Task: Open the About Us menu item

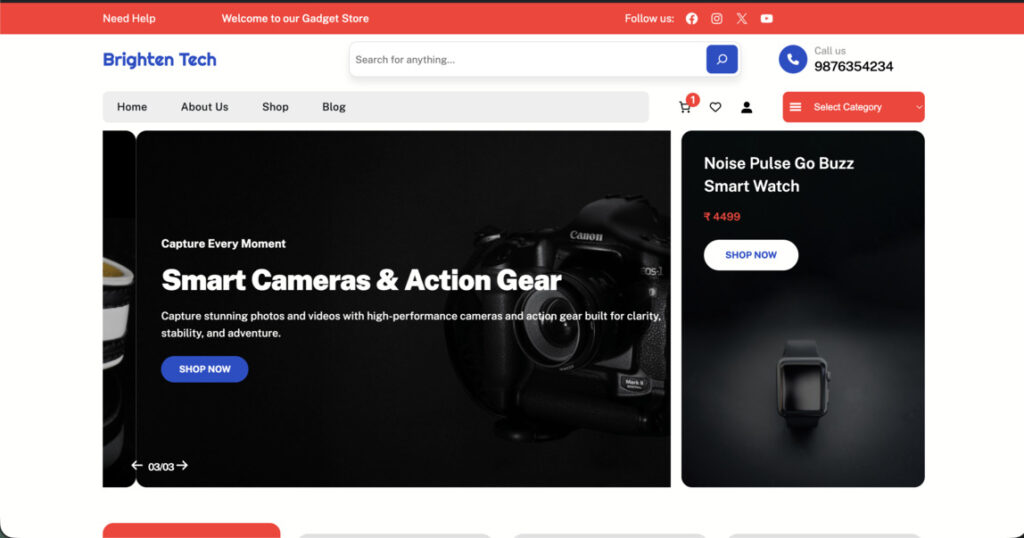Action: click(204, 107)
